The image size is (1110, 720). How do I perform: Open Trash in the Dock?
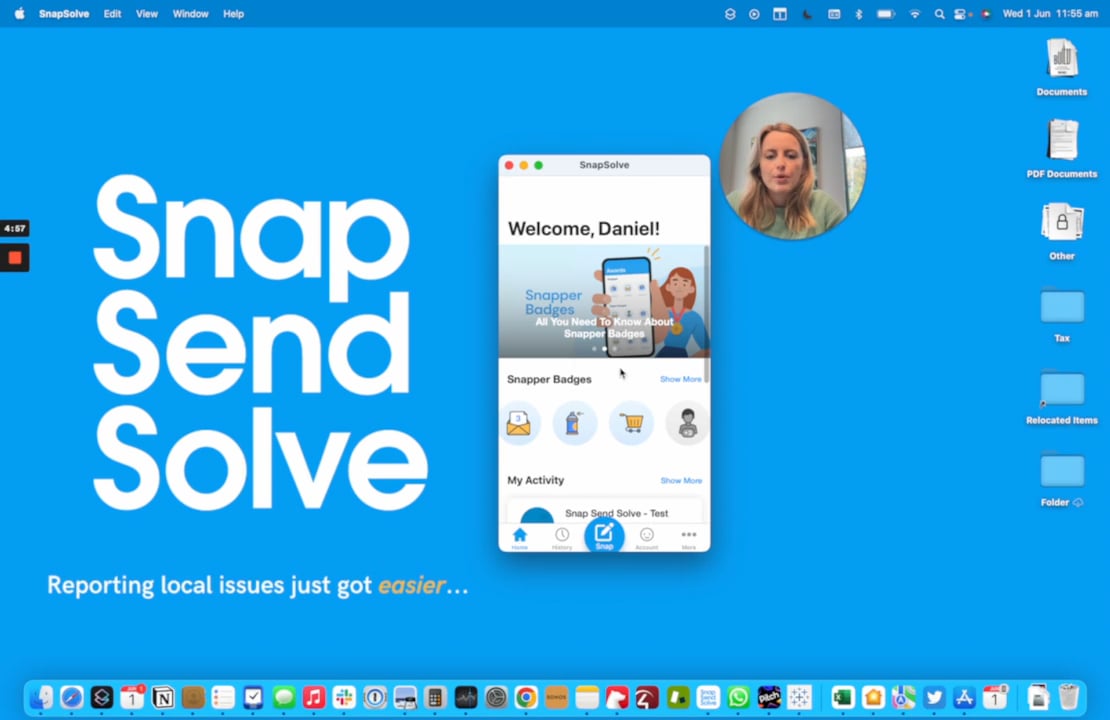pos(1068,697)
